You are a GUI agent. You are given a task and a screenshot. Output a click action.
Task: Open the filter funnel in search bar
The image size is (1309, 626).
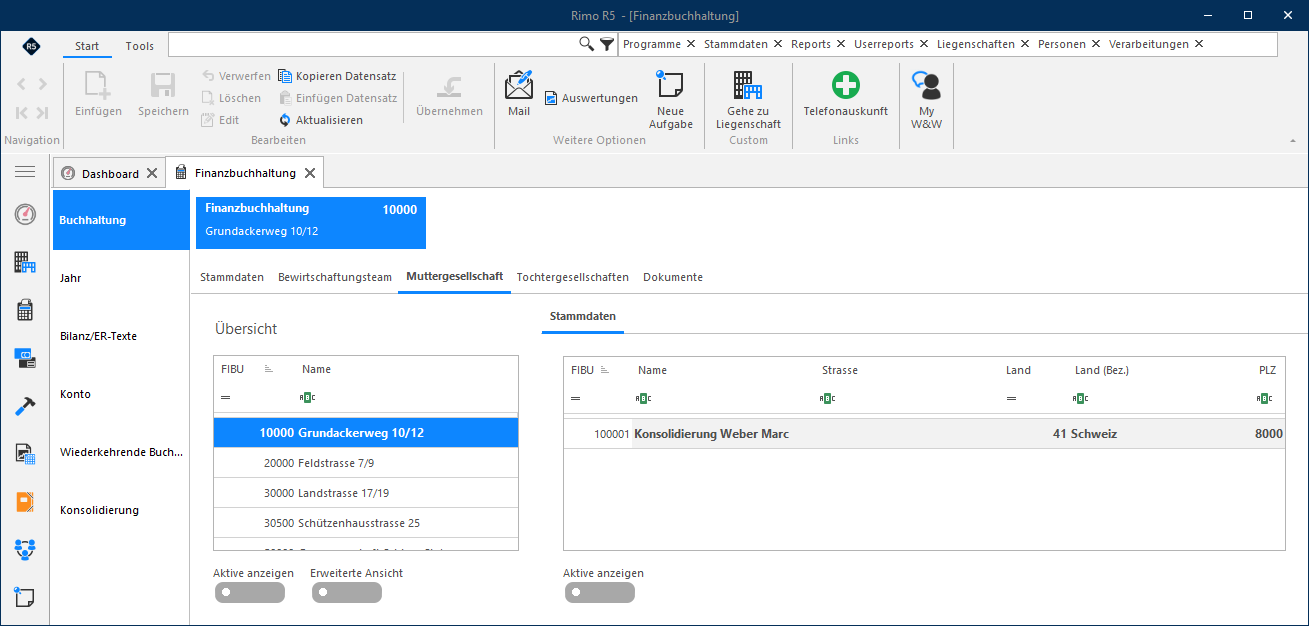point(607,44)
